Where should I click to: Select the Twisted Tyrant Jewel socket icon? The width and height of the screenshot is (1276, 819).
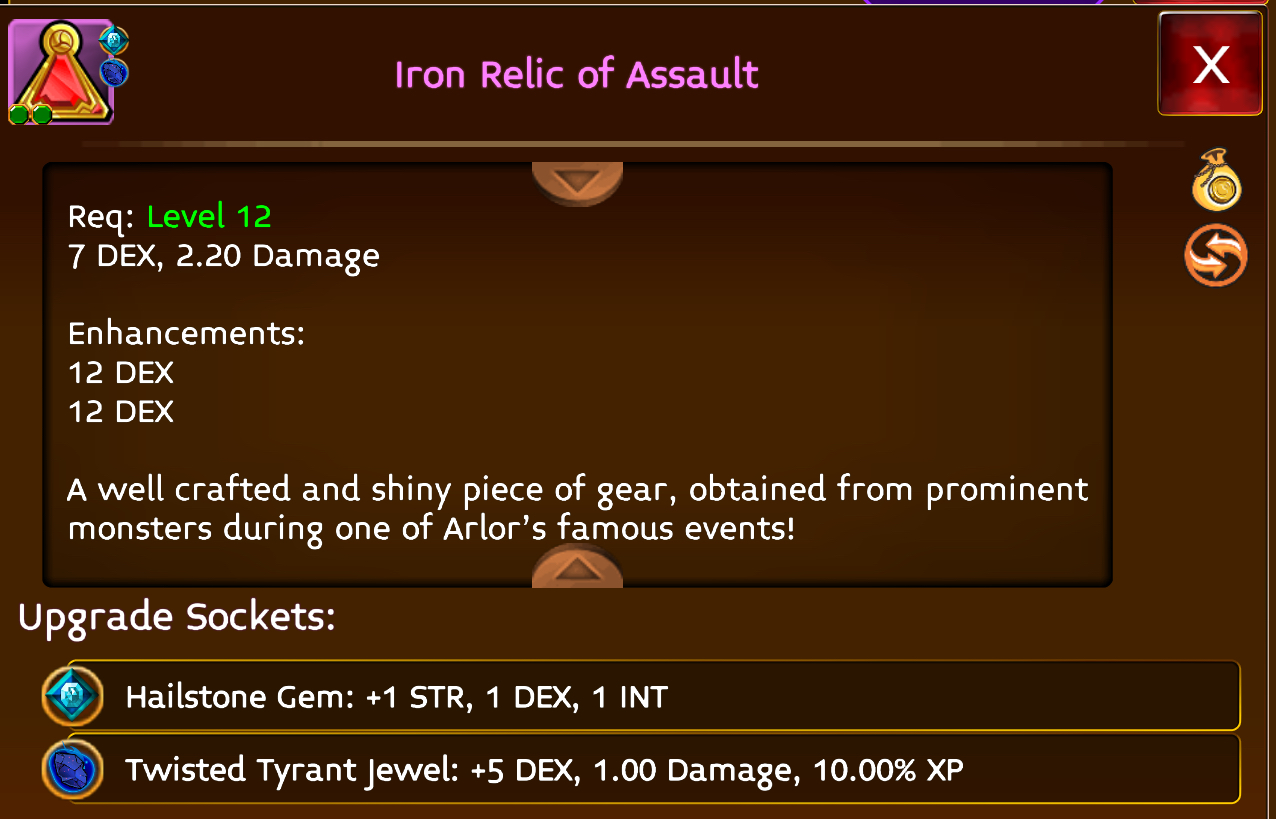(x=73, y=769)
